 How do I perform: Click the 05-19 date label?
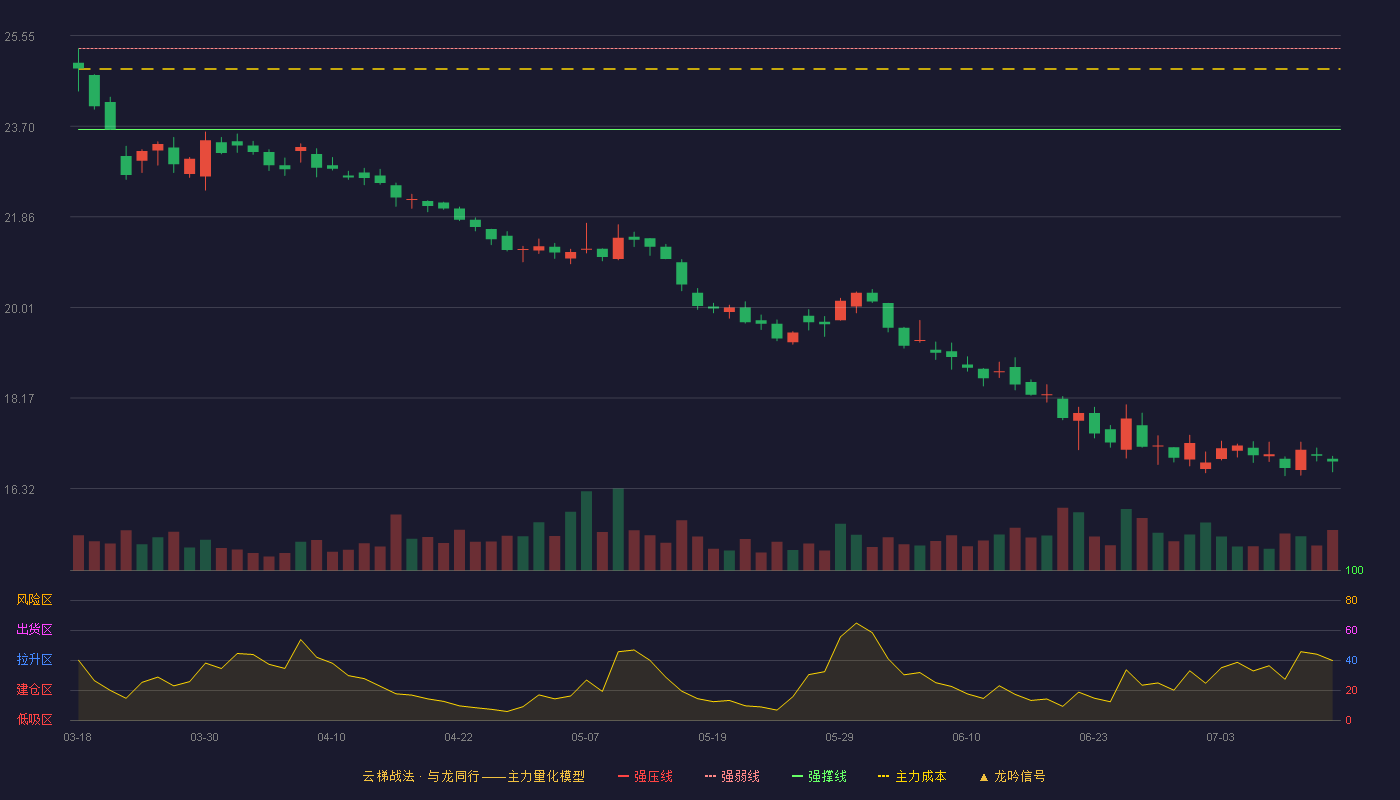pyautogui.click(x=712, y=737)
